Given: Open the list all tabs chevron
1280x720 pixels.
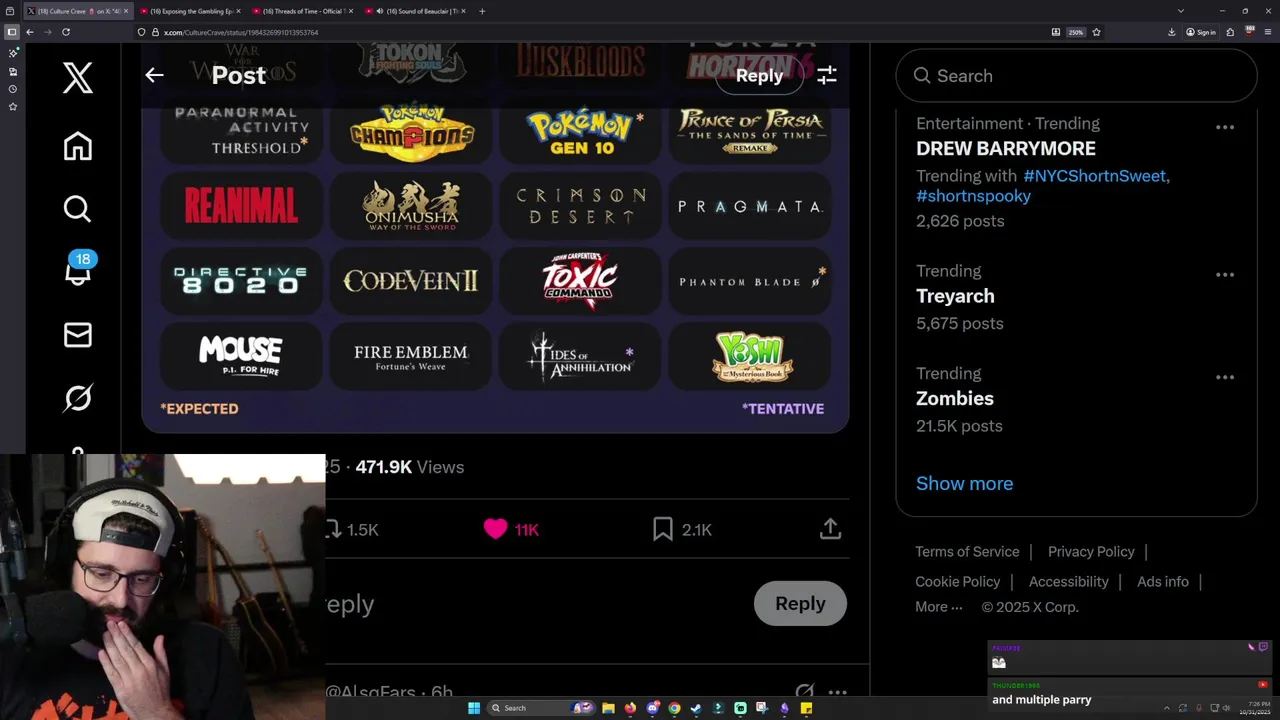Looking at the screenshot, I should pos(1181,11).
